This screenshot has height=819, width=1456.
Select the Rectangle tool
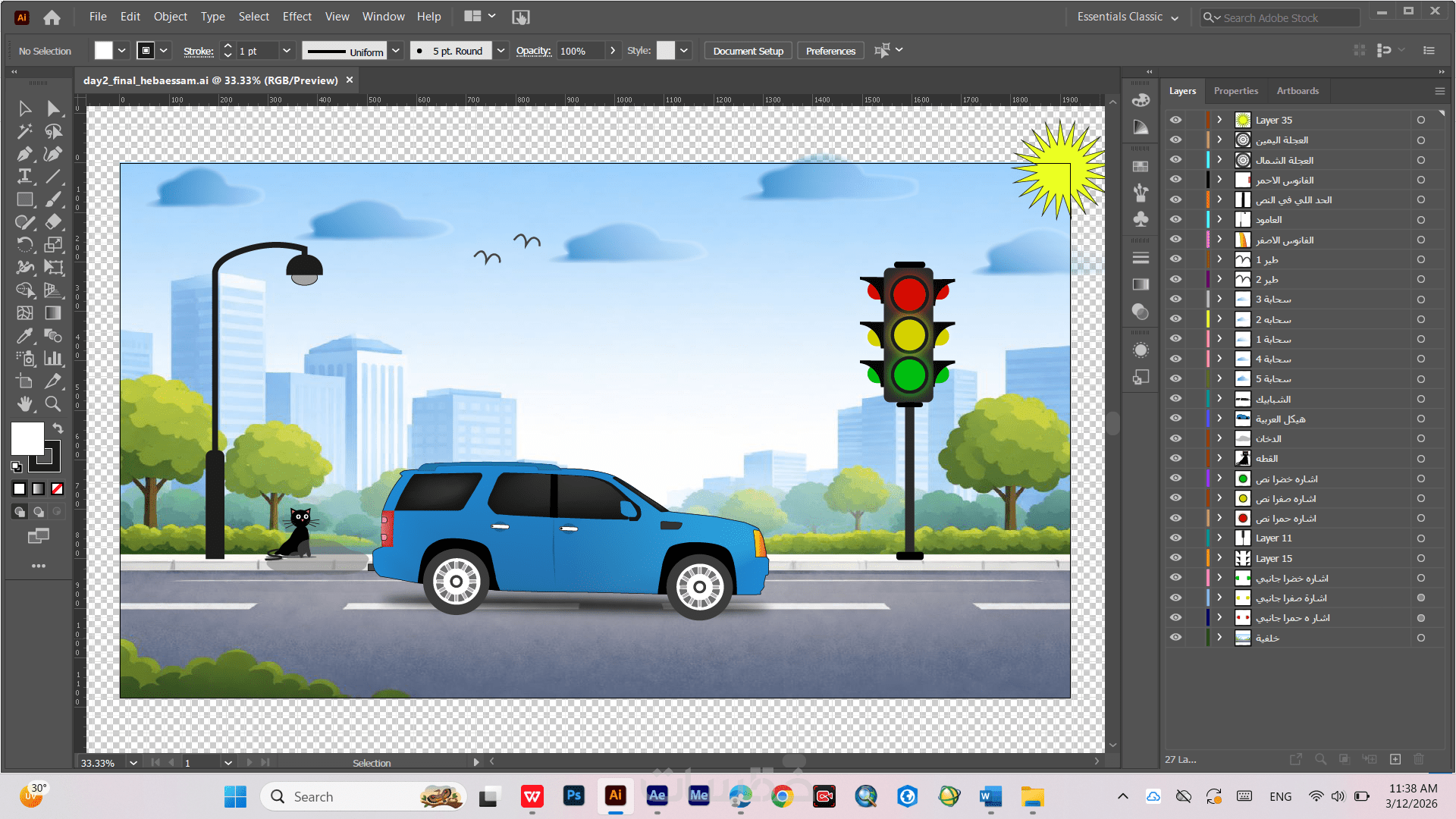24,199
